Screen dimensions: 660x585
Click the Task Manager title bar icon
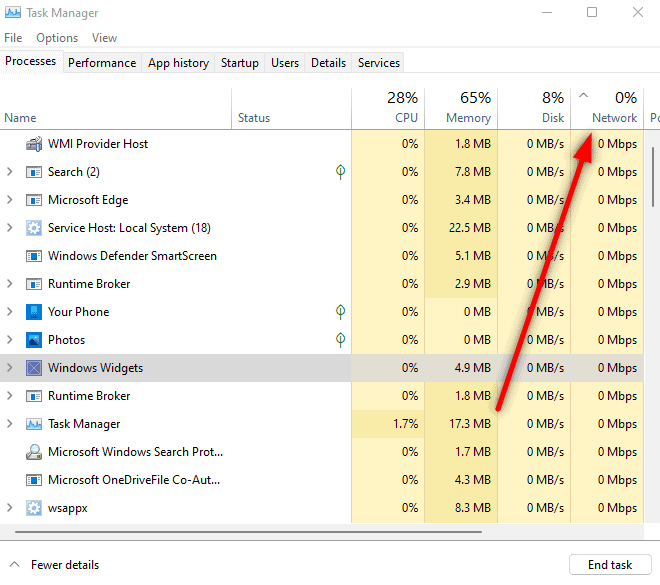[13, 13]
